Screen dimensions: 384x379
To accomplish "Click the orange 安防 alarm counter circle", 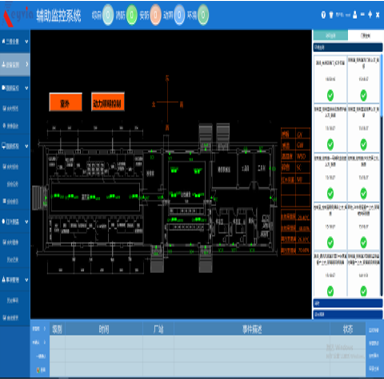I will tap(155, 15).
